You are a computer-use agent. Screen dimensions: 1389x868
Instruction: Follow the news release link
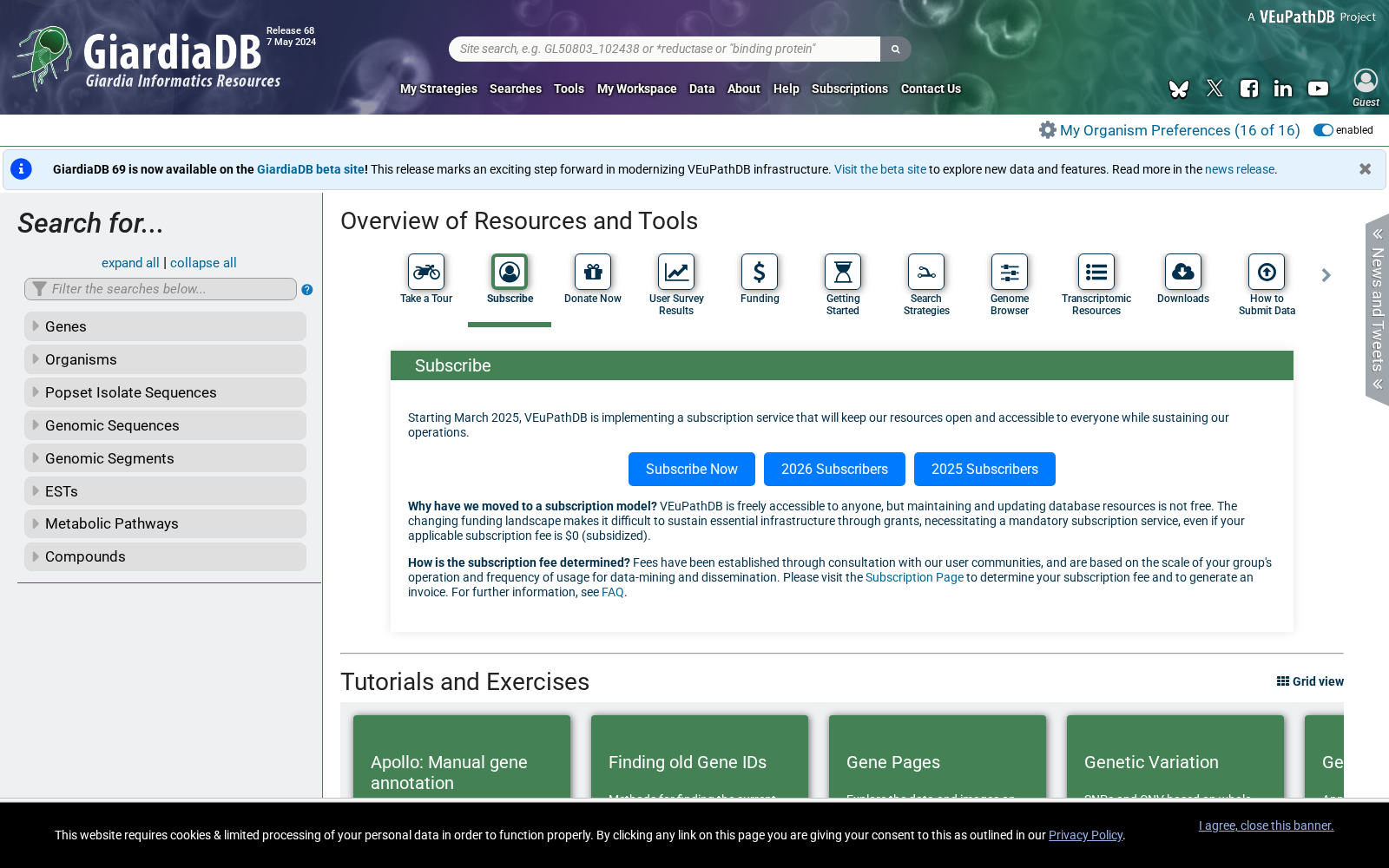[1240, 169]
